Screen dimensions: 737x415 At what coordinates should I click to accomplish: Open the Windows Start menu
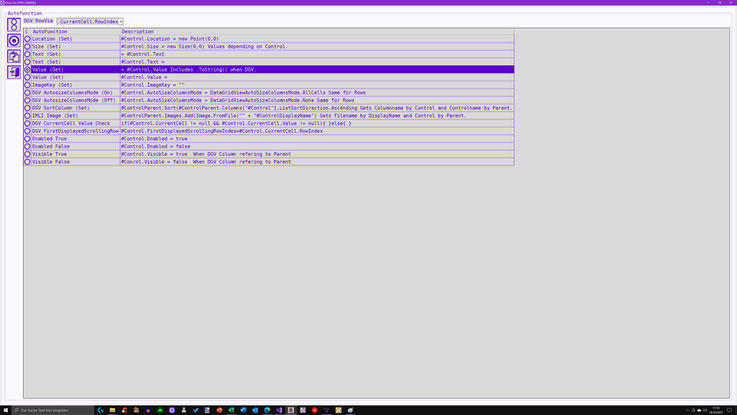(6, 410)
